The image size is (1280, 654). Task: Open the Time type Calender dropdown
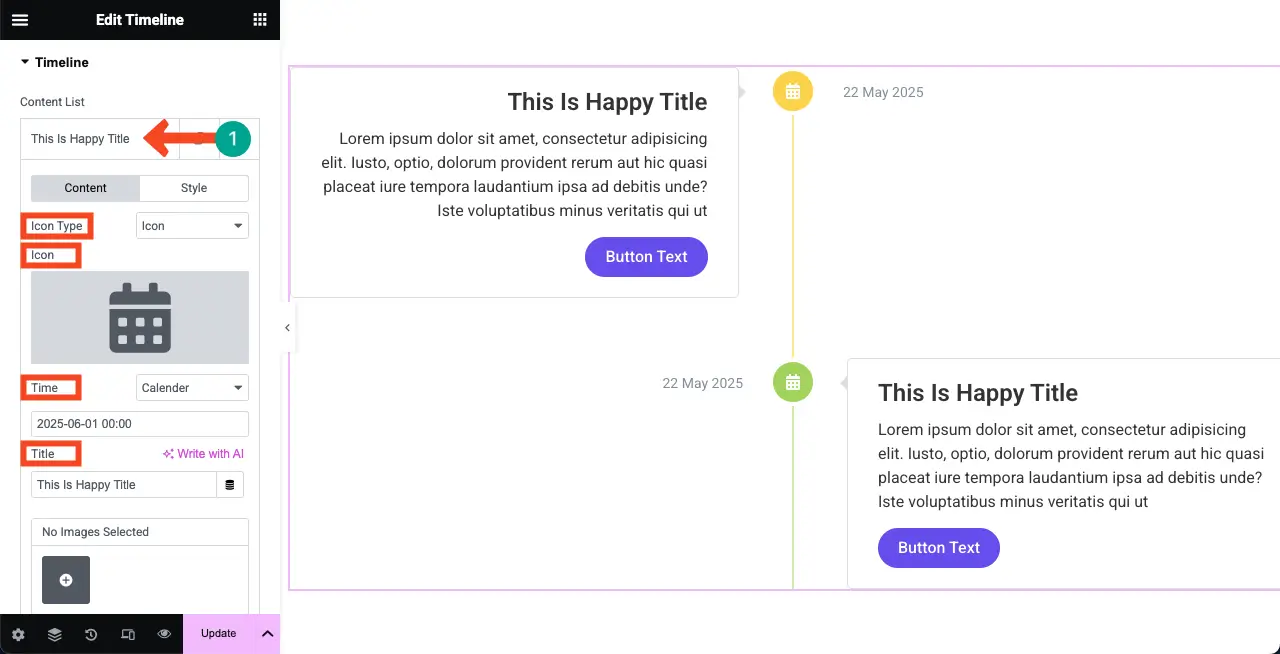click(192, 388)
